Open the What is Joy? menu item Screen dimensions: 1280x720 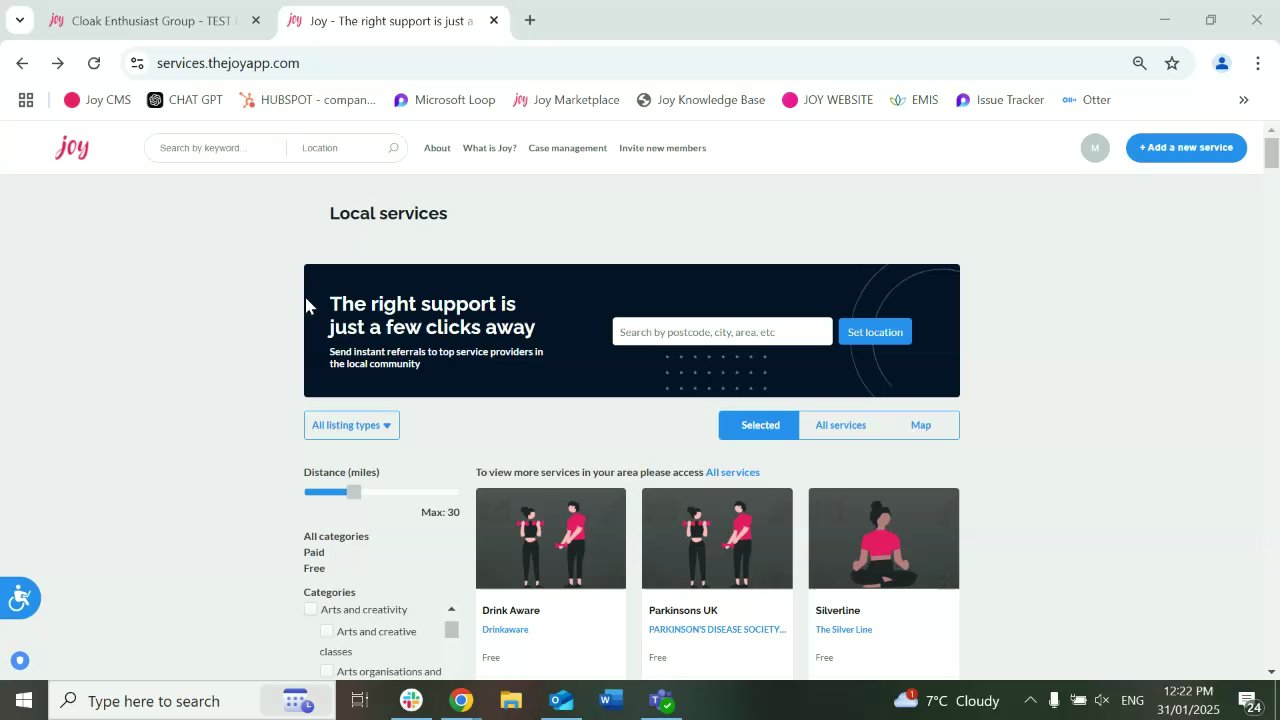pyautogui.click(x=489, y=148)
